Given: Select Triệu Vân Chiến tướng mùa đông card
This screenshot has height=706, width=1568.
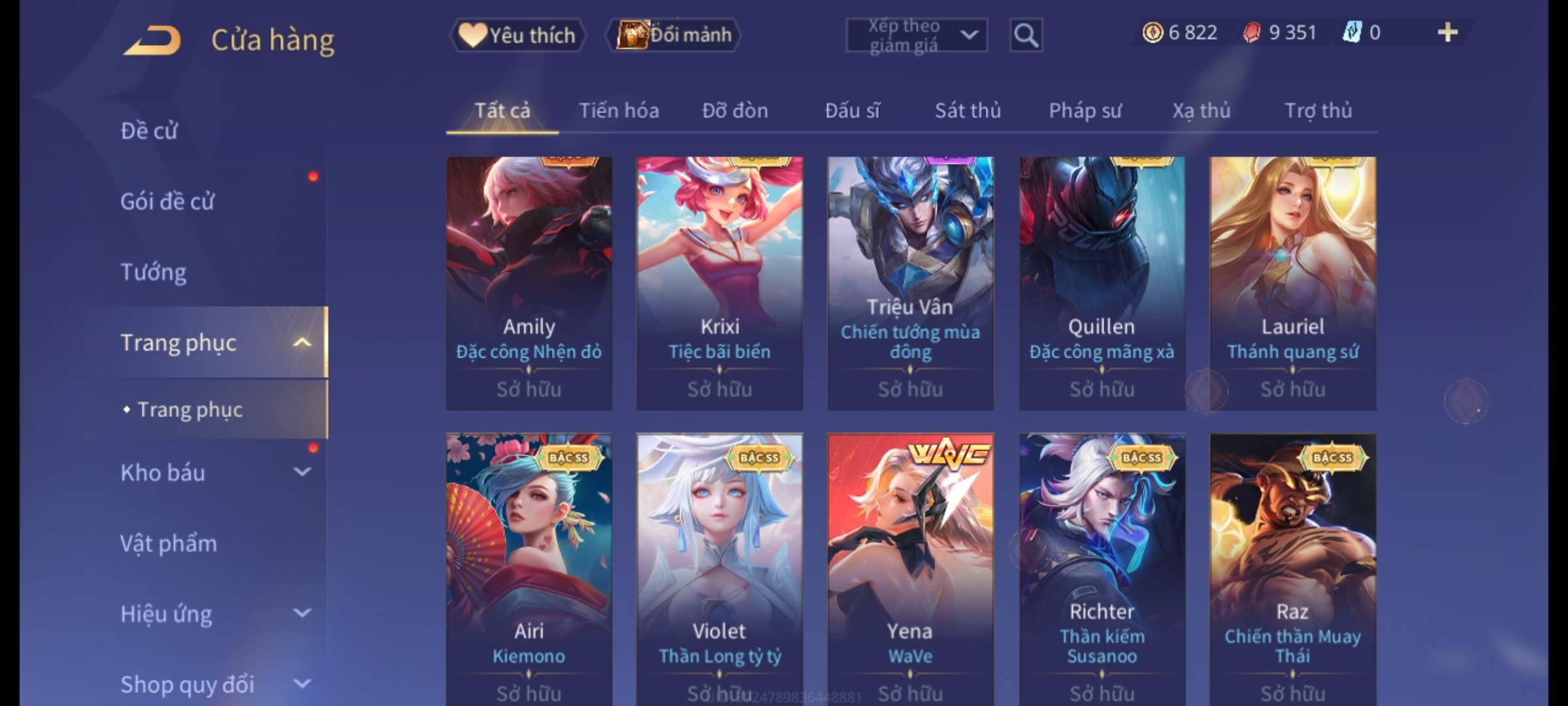Looking at the screenshot, I should 911,283.
